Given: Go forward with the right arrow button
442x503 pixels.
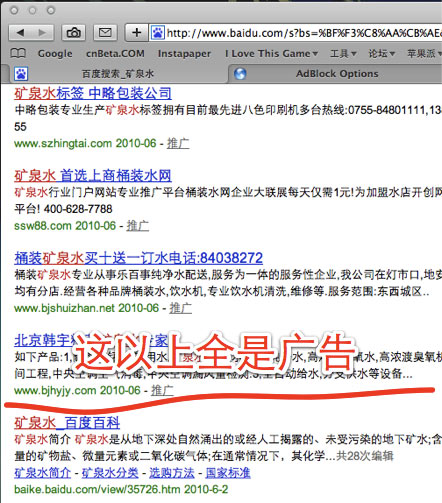Looking at the screenshot, I should pyautogui.click(x=42, y=33).
